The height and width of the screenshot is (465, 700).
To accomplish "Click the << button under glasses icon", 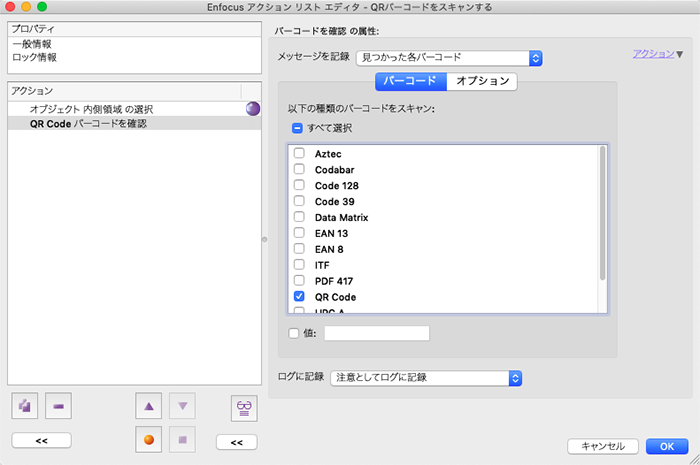I will (237, 442).
